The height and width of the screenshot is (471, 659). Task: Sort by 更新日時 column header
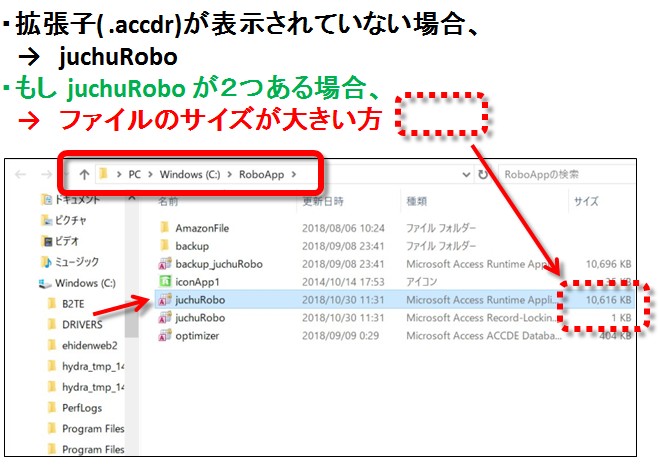pyautogui.click(x=323, y=201)
